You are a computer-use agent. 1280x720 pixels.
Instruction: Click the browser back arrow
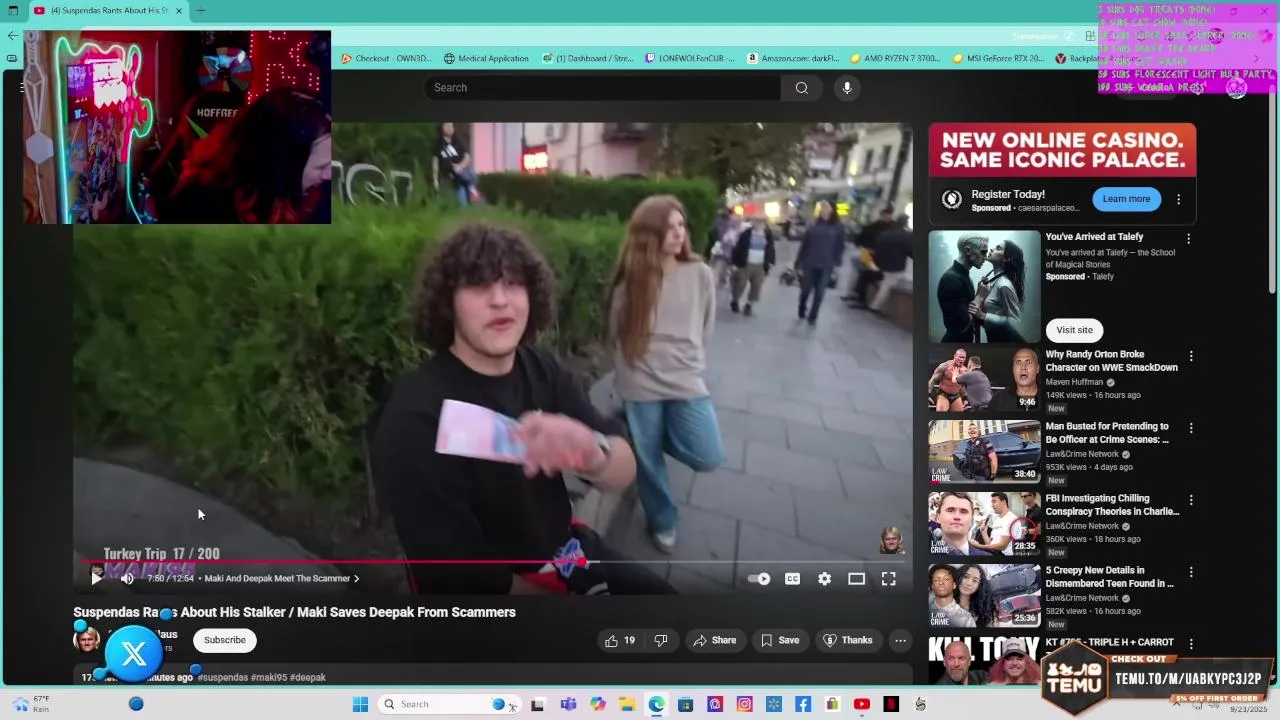(12, 35)
